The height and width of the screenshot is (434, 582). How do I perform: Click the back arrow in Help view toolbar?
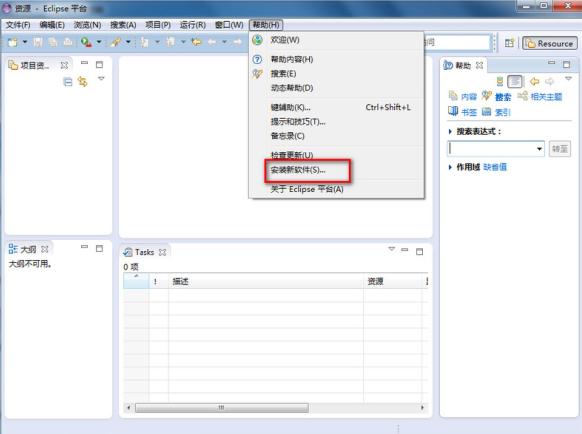click(x=534, y=81)
